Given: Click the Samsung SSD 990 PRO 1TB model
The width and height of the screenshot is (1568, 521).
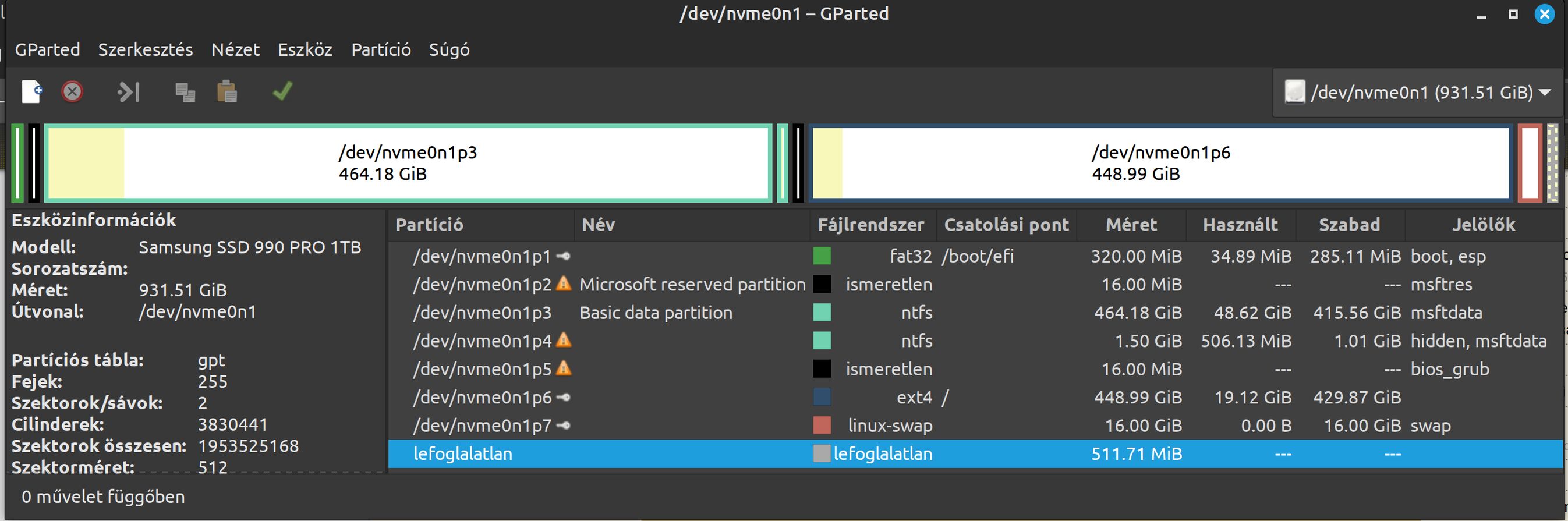Looking at the screenshot, I should click(250, 248).
